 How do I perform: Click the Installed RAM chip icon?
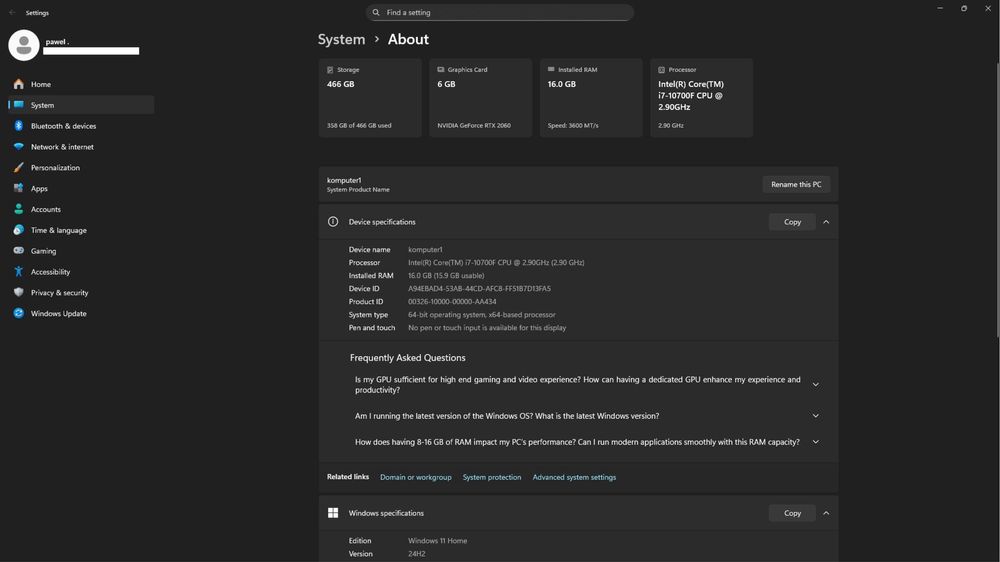pyautogui.click(x=551, y=70)
